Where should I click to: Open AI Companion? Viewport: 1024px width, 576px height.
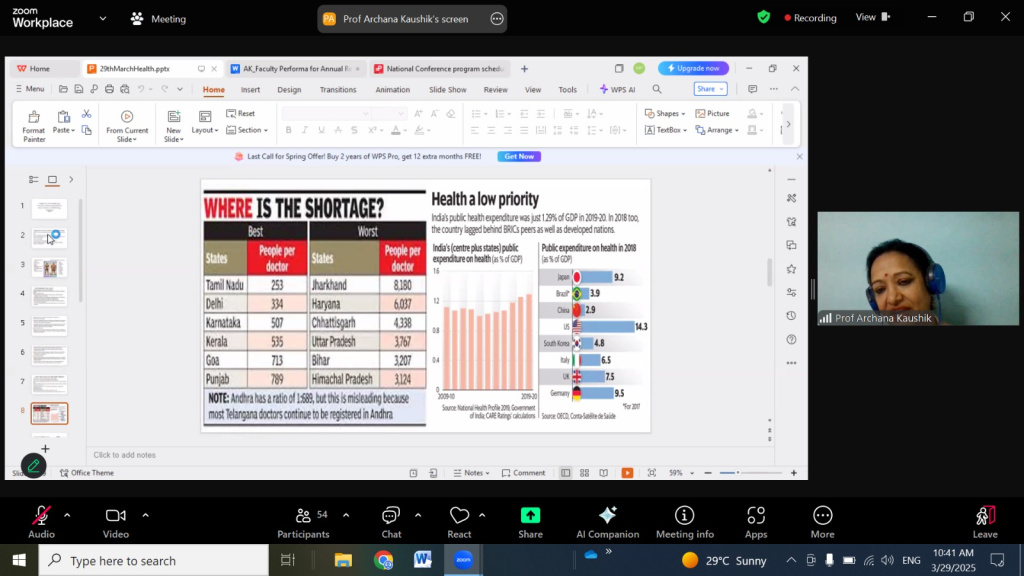pyautogui.click(x=607, y=521)
